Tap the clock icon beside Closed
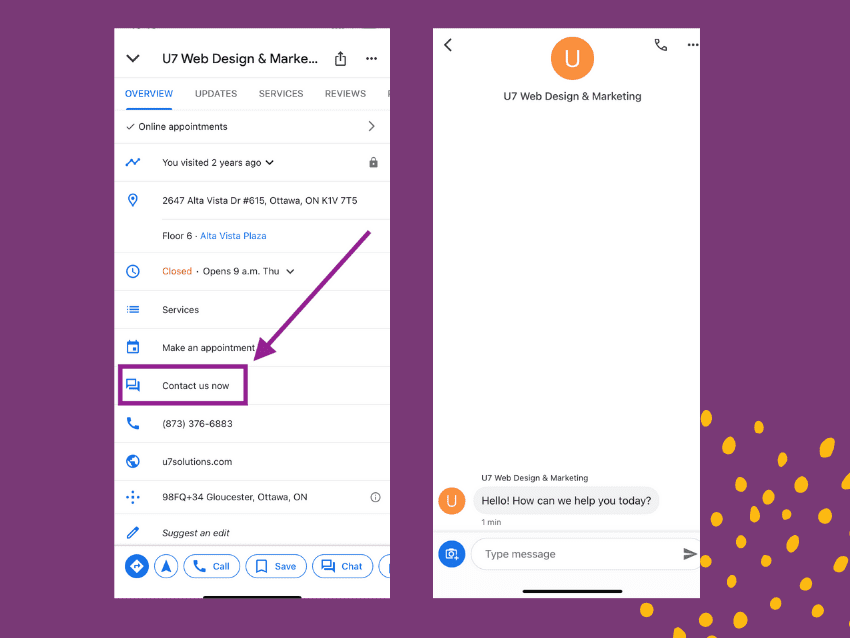Image resolution: width=850 pixels, height=638 pixels. click(133, 271)
